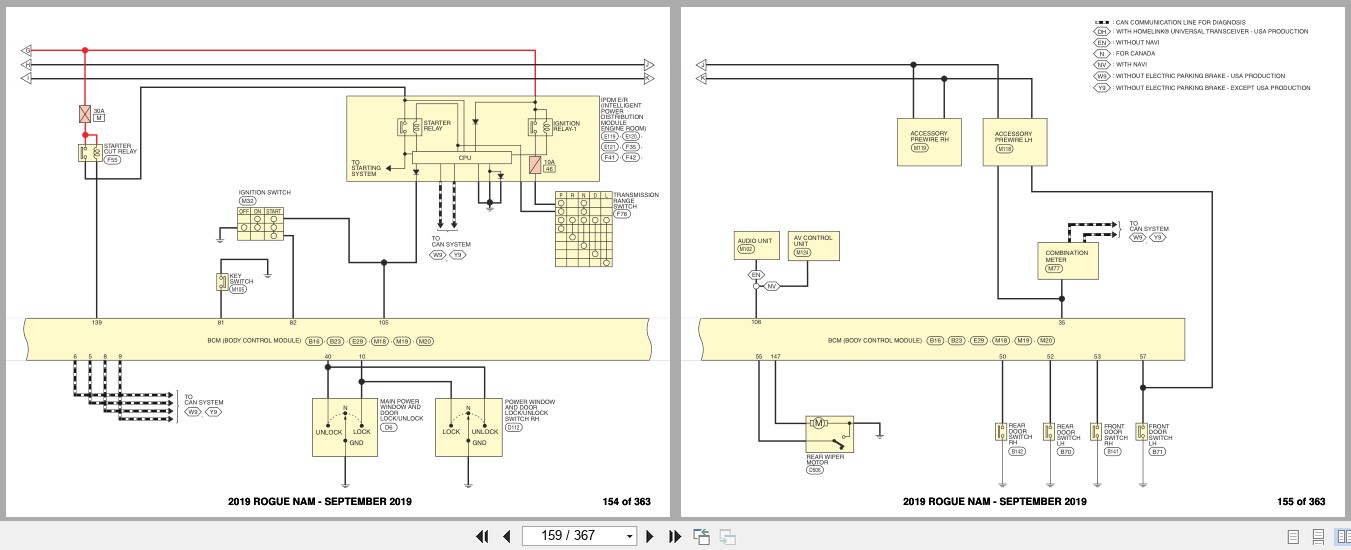
Task: Click the 'ACCESSORY PREWIRE LH' box
Action: pyautogui.click(x=1014, y=140)
